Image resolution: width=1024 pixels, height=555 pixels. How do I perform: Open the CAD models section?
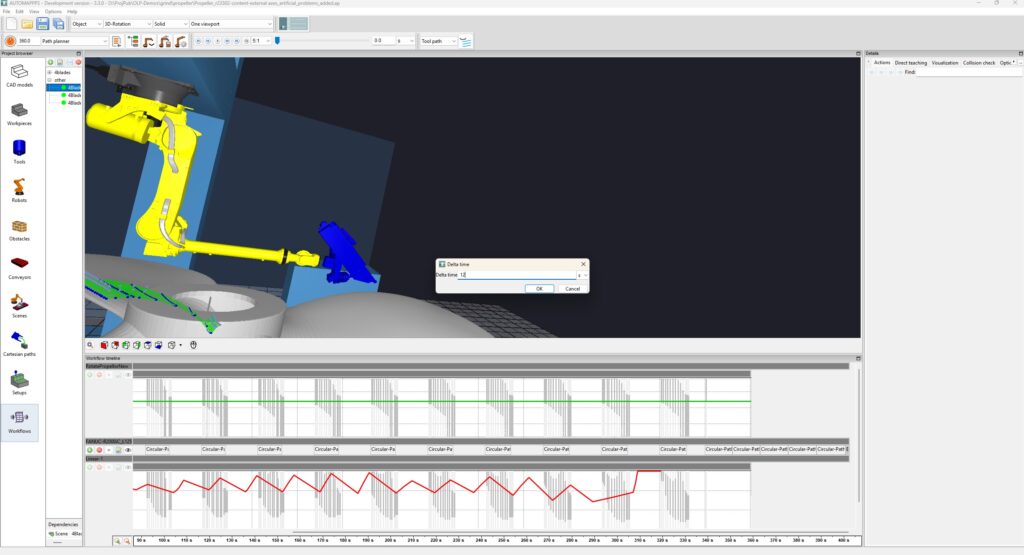20,76
